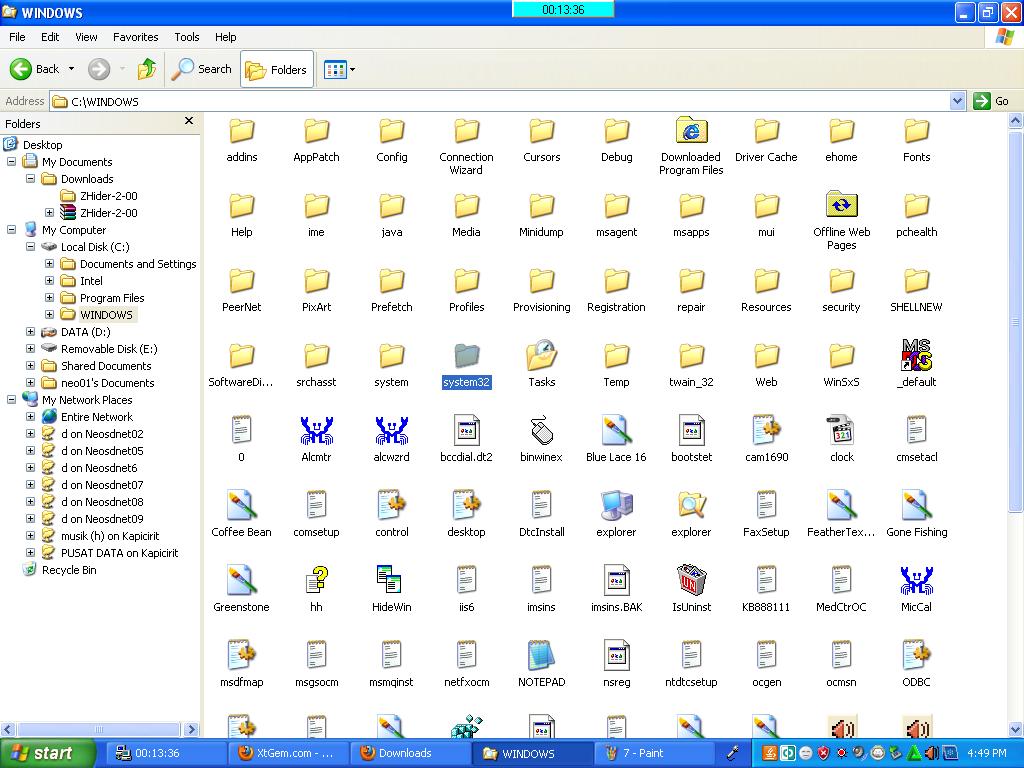Open the Back history dropdown arrow

click(x=71, y=69)
